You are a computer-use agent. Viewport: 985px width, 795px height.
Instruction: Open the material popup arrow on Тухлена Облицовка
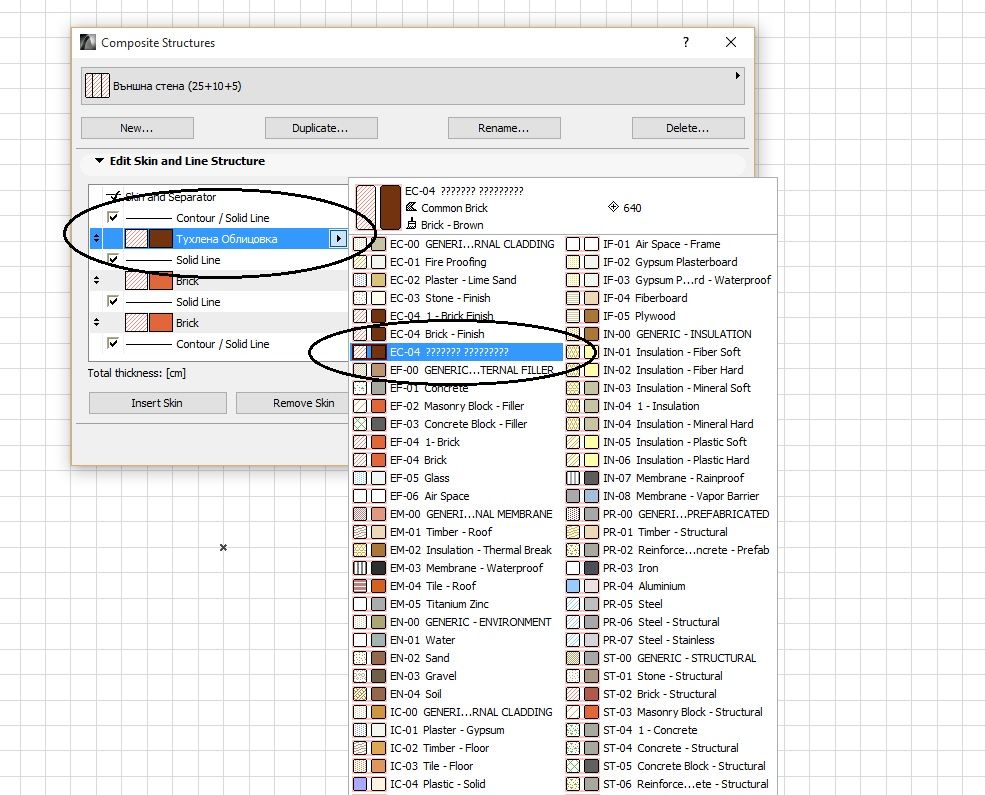click(337, 239)
